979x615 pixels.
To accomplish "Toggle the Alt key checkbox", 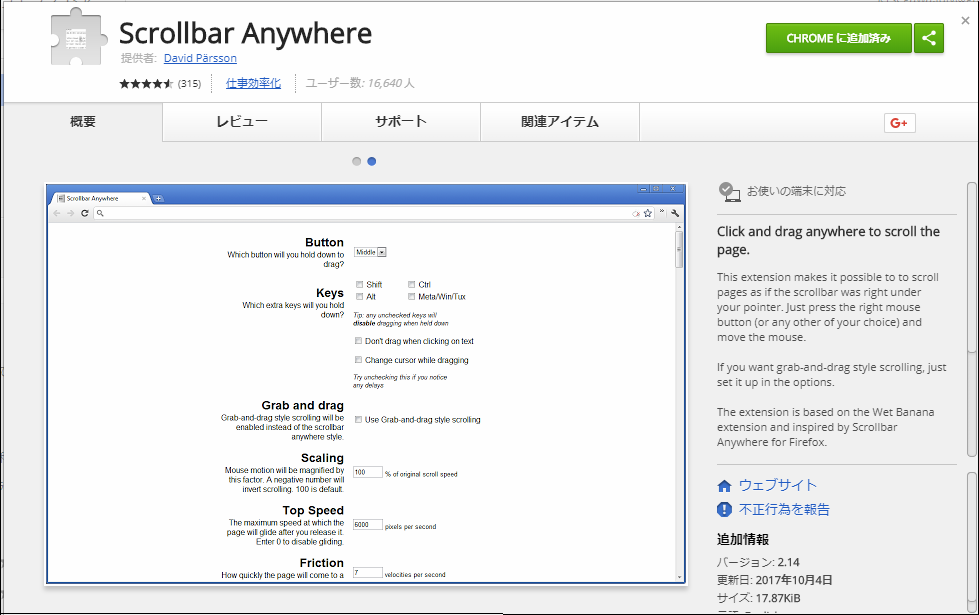I will point(359,297).
